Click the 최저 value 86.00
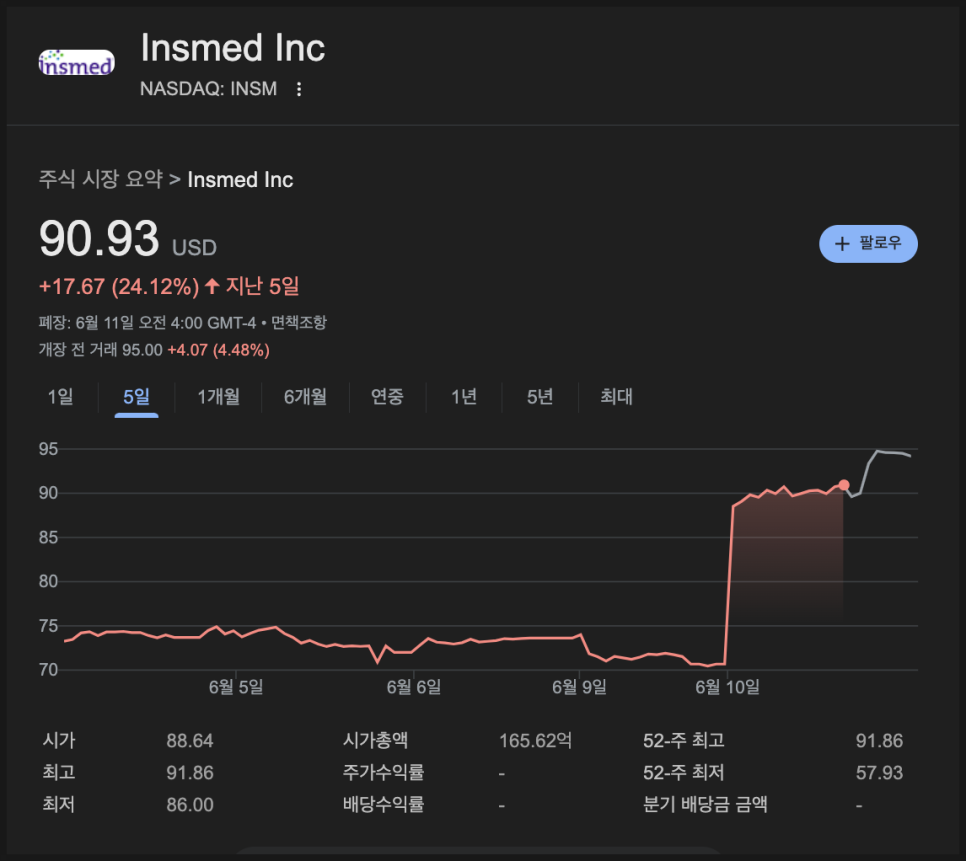Screen dimensions: 966x861 point(190,805)
